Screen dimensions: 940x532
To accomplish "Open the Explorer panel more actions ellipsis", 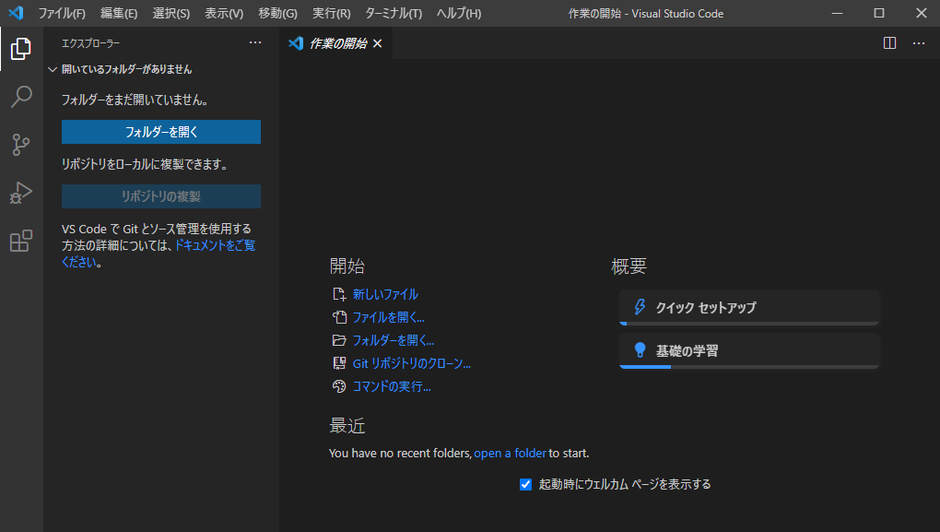I will pyautogui.click(x=255, y=43).
